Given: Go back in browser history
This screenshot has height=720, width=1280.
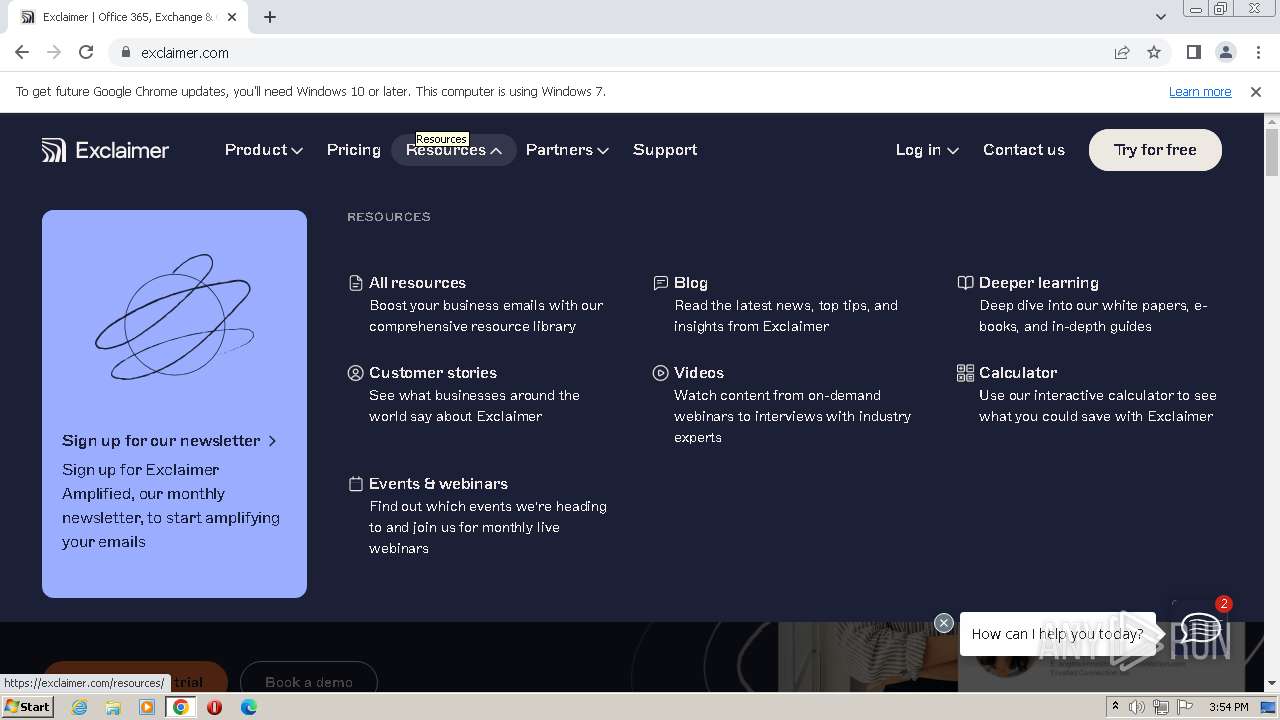Looking at the screenshot, I should coord(22,52).
